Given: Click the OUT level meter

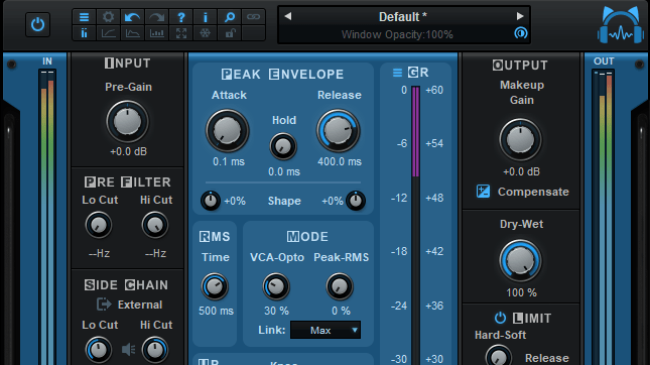Looking at the screenshot, I should [x=603, y=218].
